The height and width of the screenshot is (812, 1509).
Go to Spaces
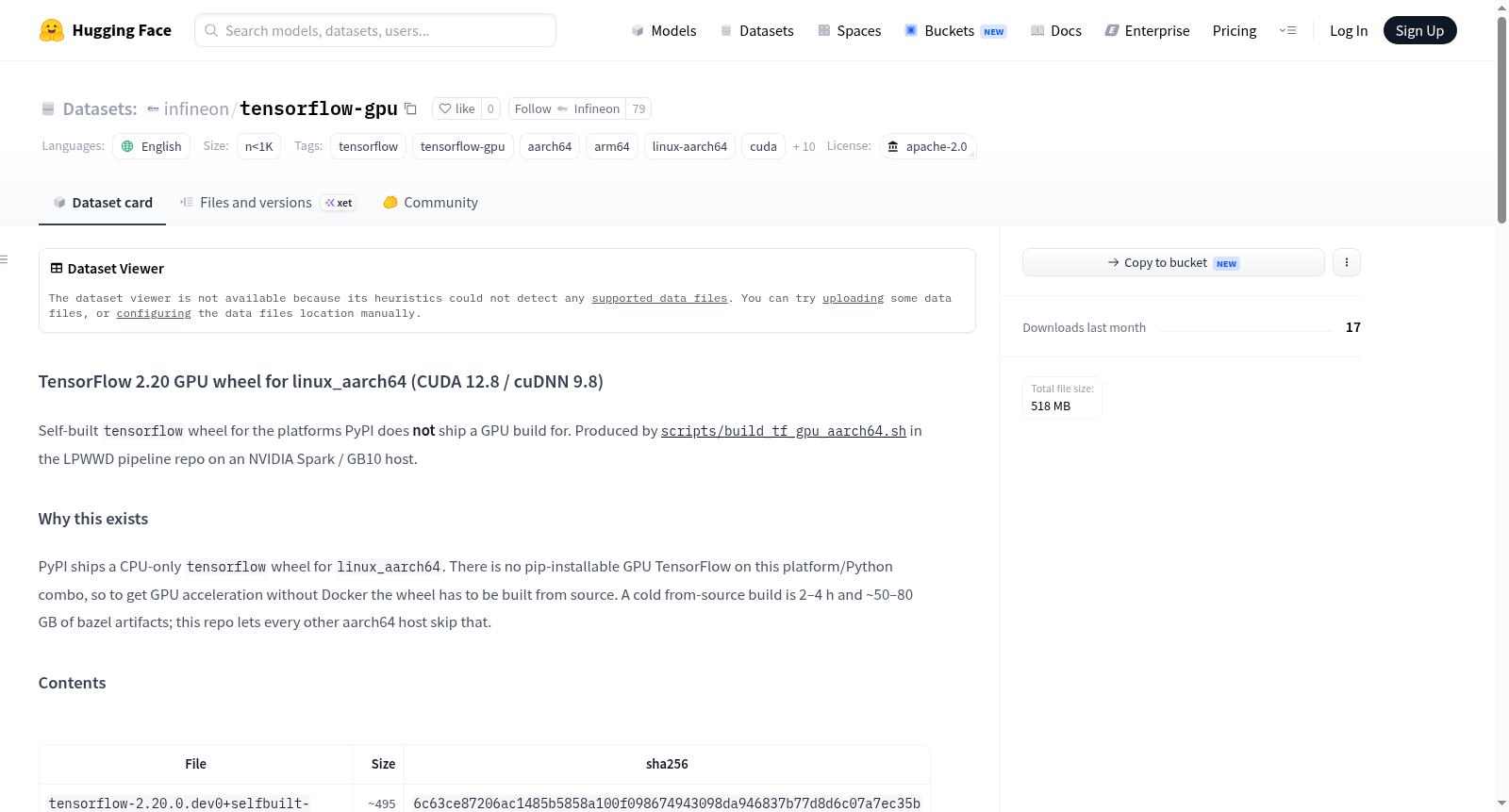pos(850,30)
